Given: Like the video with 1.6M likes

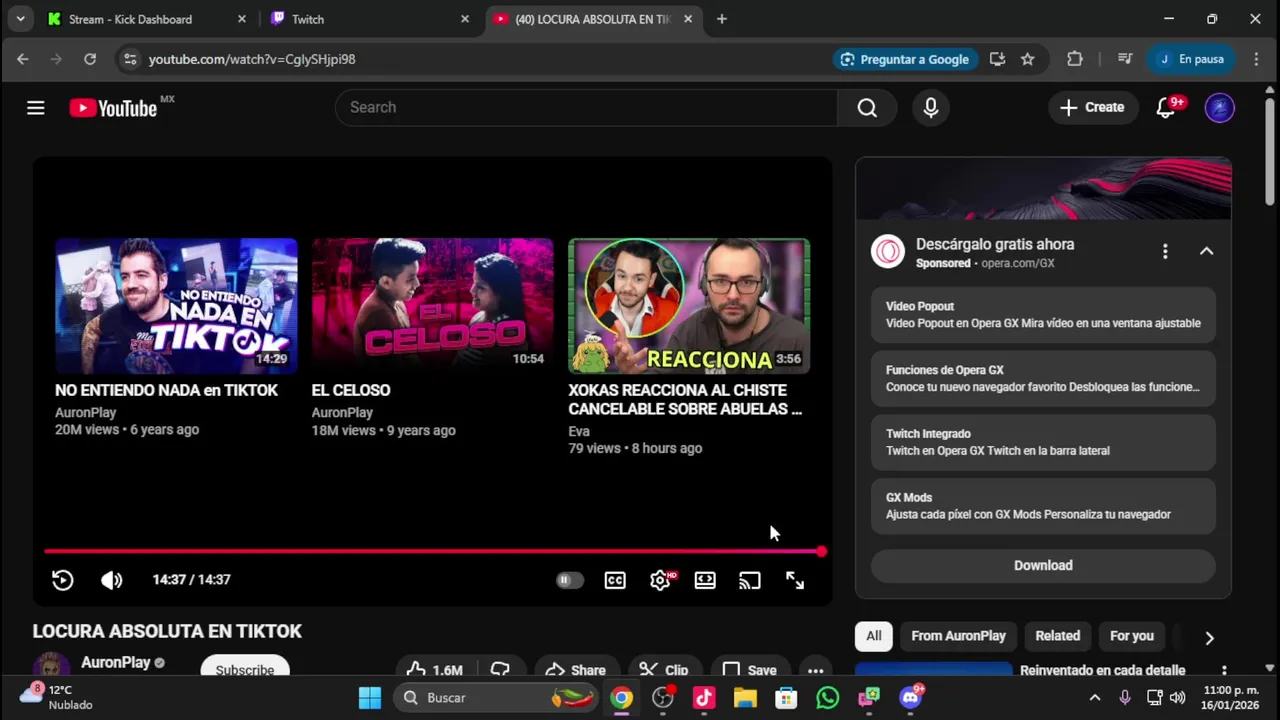Looking at the screenshot, I should 435,670.
